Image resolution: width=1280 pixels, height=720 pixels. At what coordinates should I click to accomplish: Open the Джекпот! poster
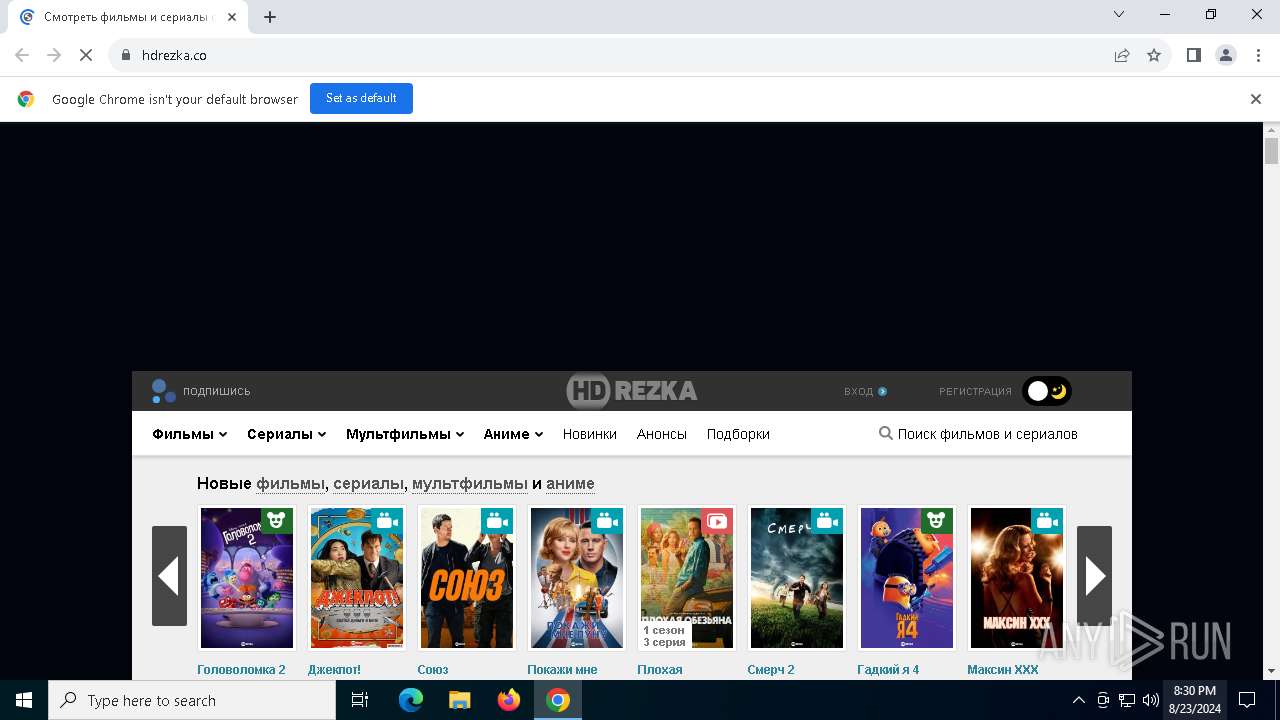coord(357,578)
